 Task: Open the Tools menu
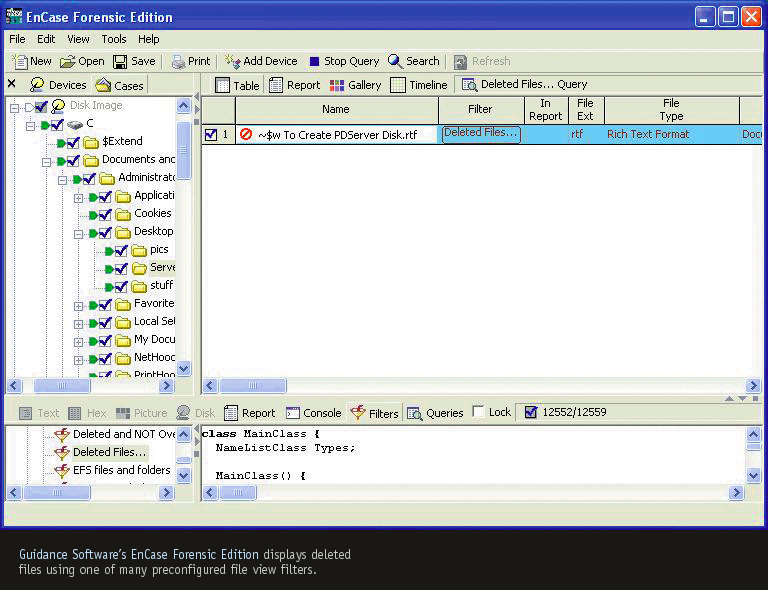[113, 39]
